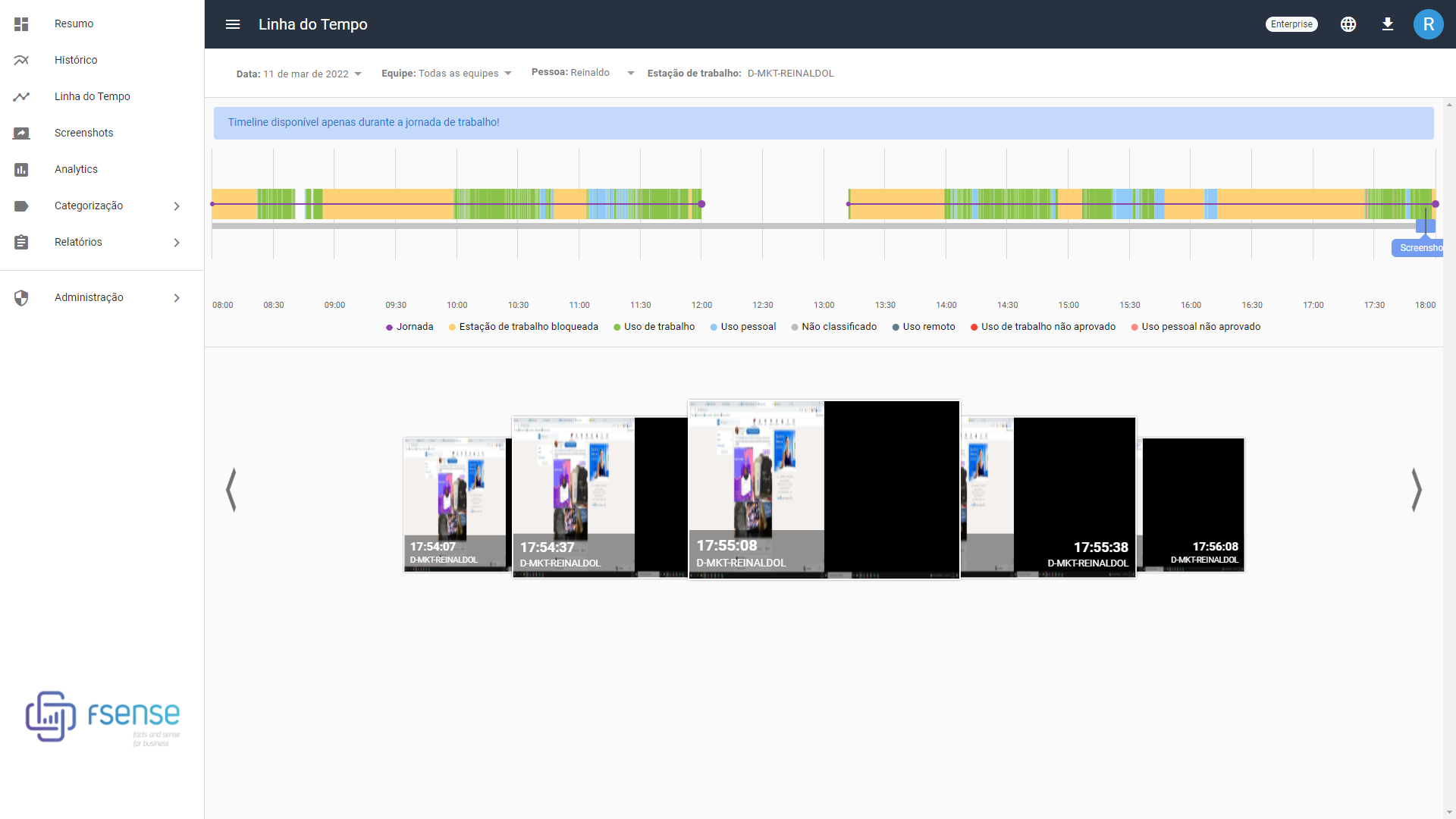This screenshot has height=819, width=1456.
Task: Open the Screenshots panel icon
Action: pos(21,133)
